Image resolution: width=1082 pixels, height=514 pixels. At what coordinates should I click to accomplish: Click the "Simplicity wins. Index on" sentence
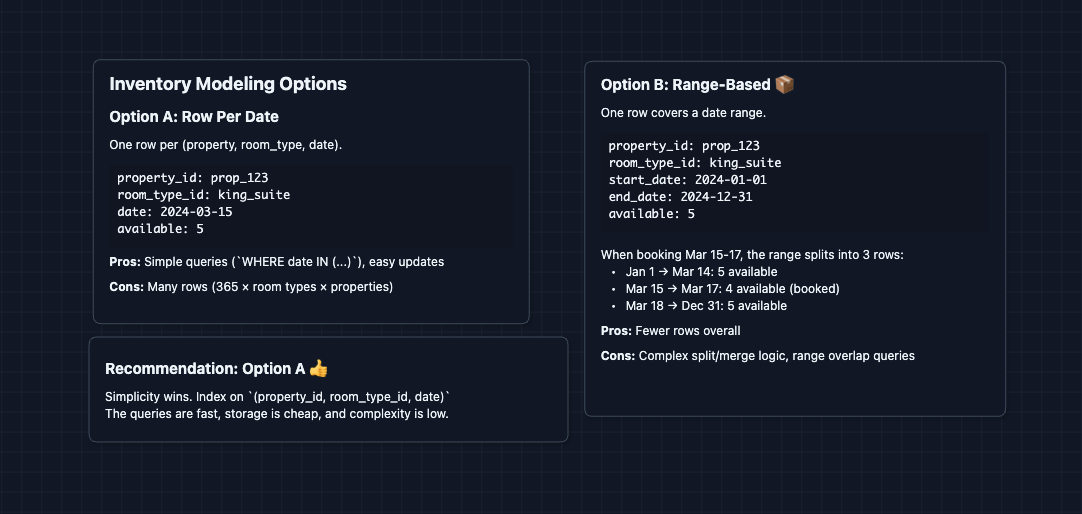278,397
